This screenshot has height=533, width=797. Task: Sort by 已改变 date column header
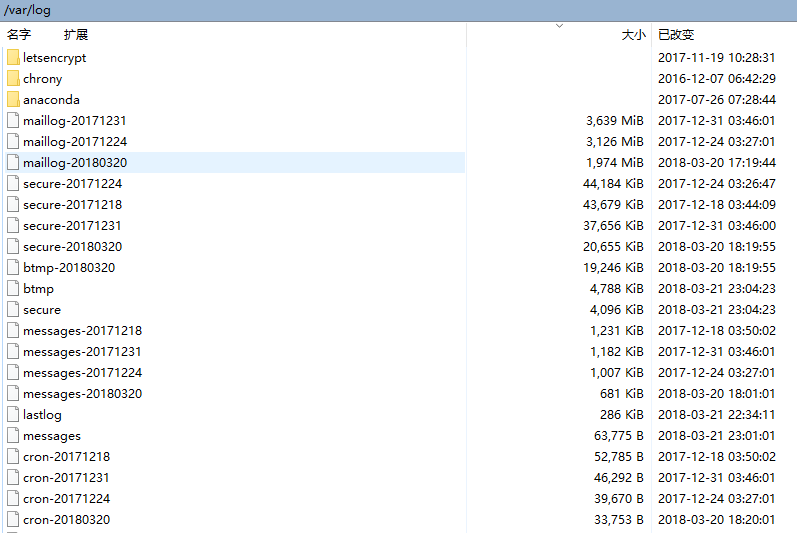676,35
